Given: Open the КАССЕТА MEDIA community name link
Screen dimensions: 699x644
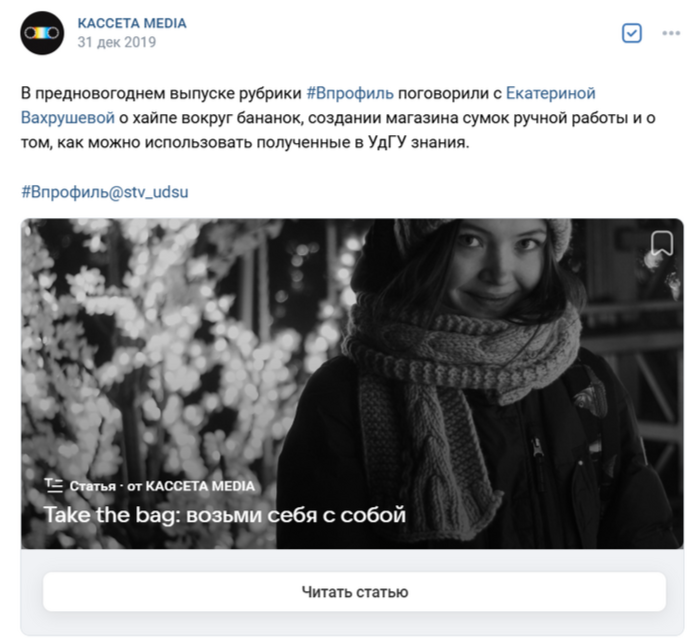Looking at the screenshot, I should (x=132, y=23).
